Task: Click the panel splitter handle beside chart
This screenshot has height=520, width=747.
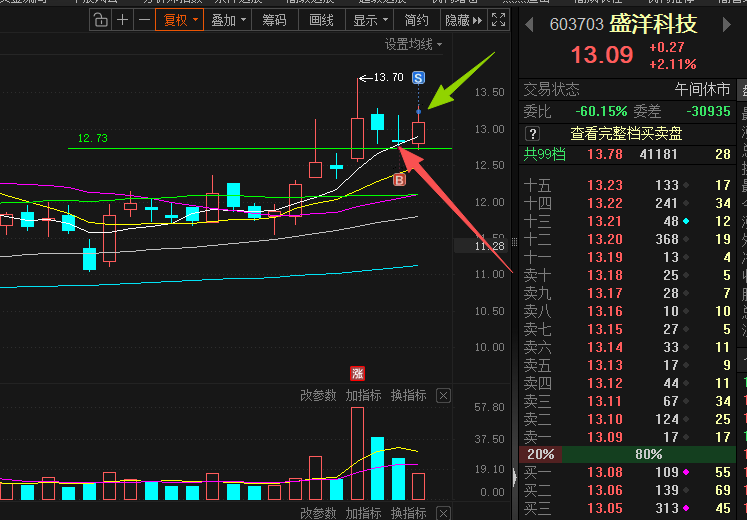Action: (515, 242)
